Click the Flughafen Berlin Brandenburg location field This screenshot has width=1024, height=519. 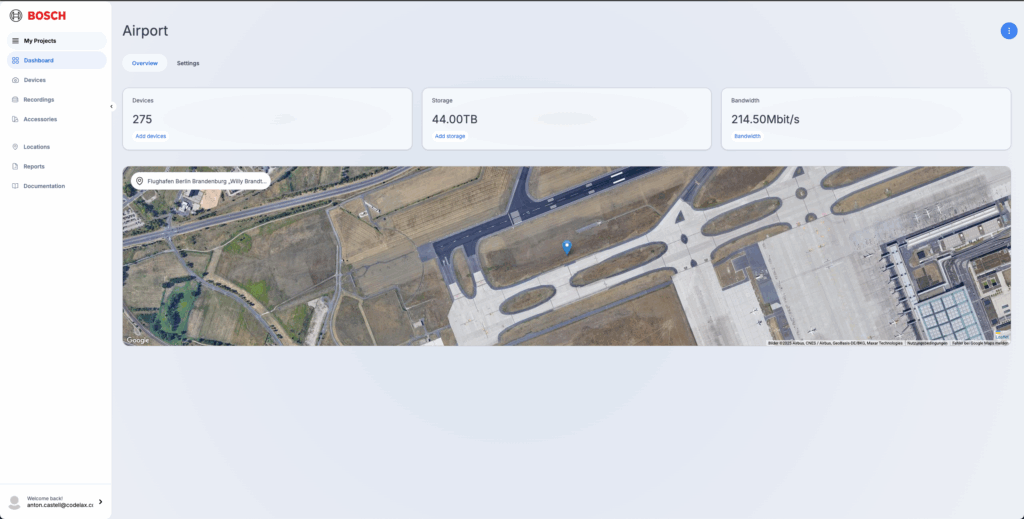pyautogui.click(x=201, y=181)
